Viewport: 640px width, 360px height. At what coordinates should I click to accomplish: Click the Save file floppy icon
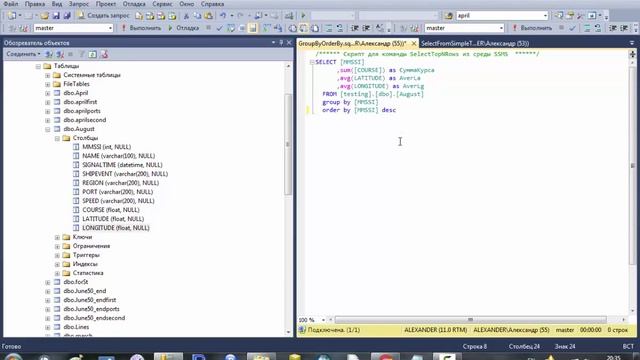56,16
